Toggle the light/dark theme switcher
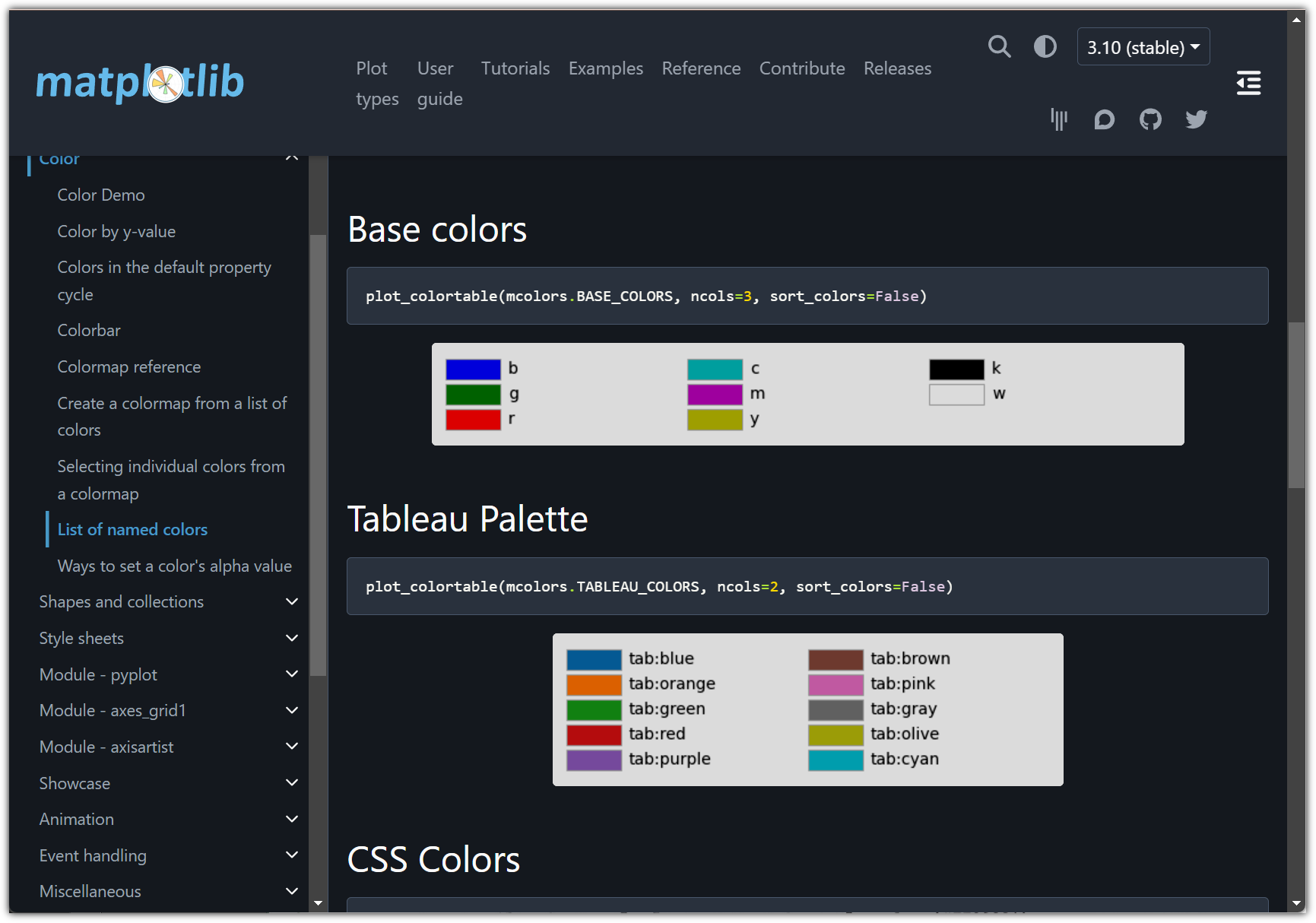Image resolution: width=1316 pixels, height=923 pixels. pos(1045,47)
